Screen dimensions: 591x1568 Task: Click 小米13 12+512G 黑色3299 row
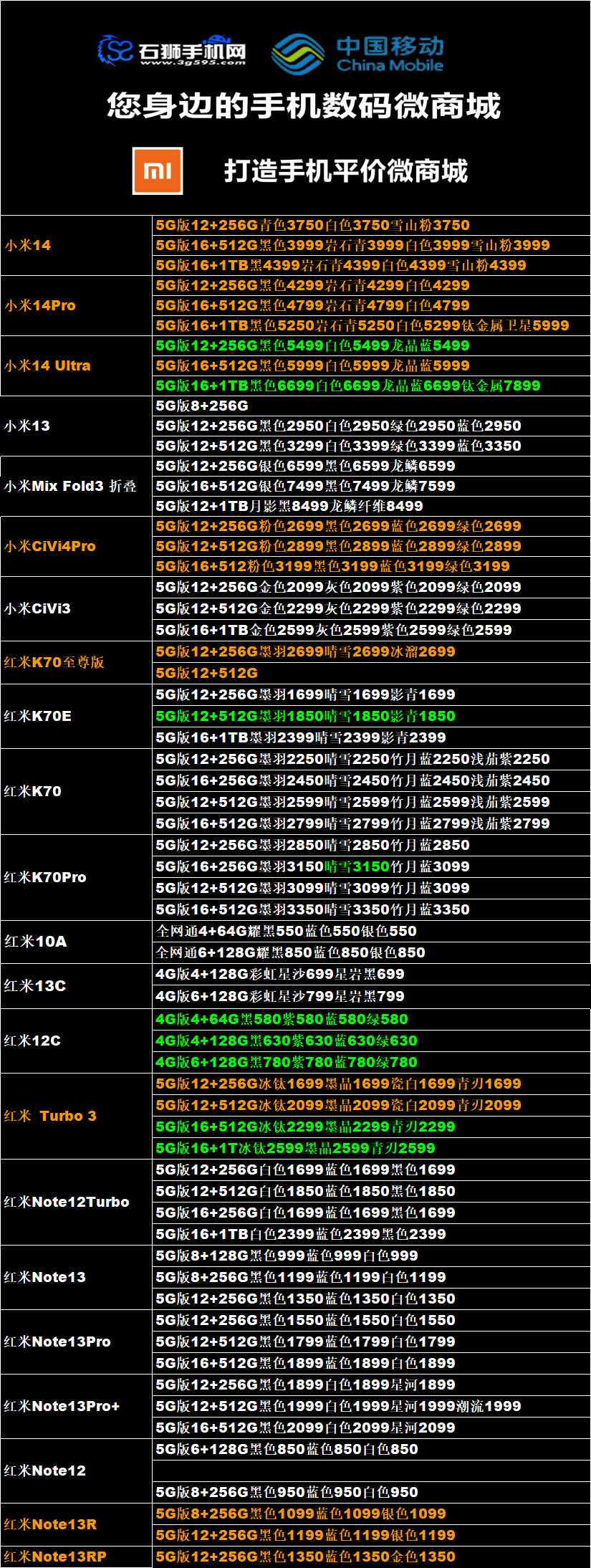coord(372,446)
